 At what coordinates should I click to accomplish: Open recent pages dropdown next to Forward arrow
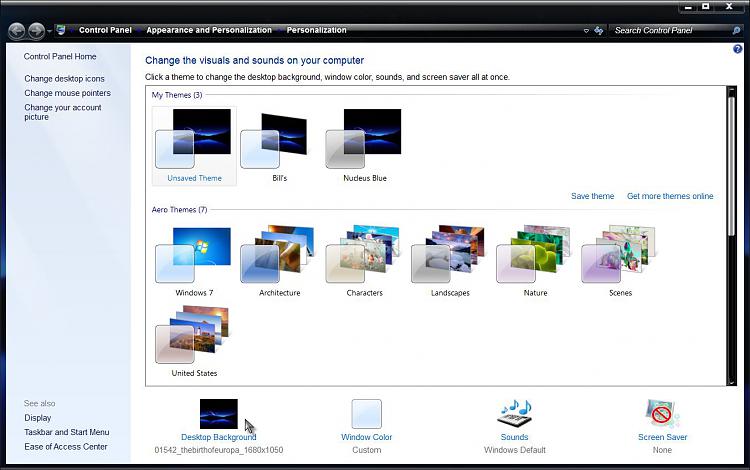49,32
